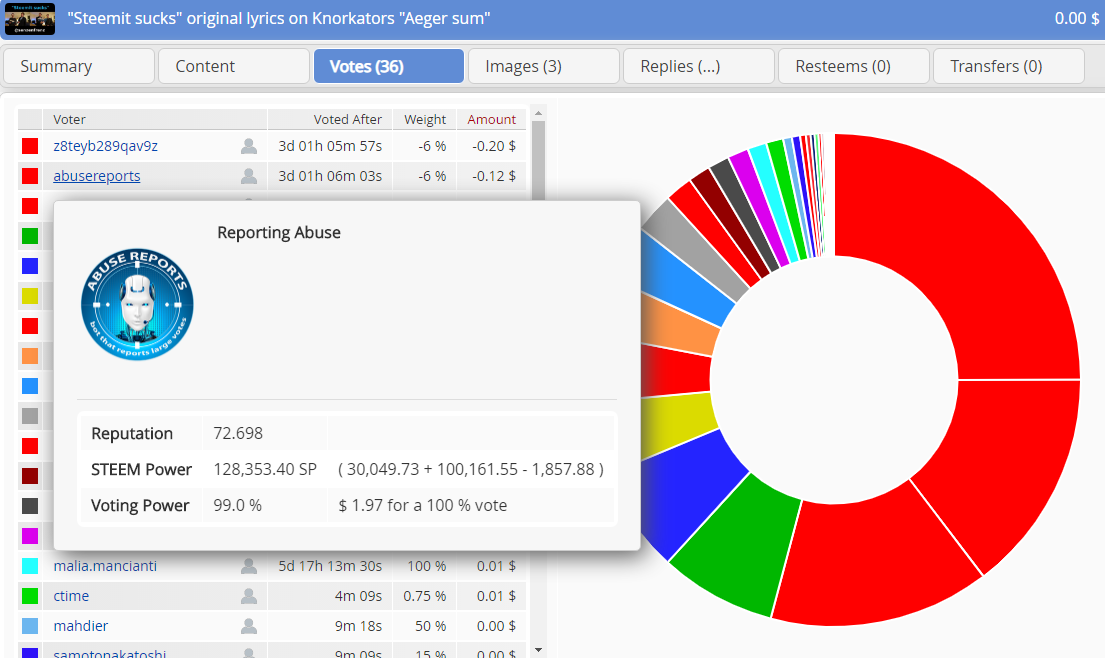Sort by the Weight column header

point(425,119)
